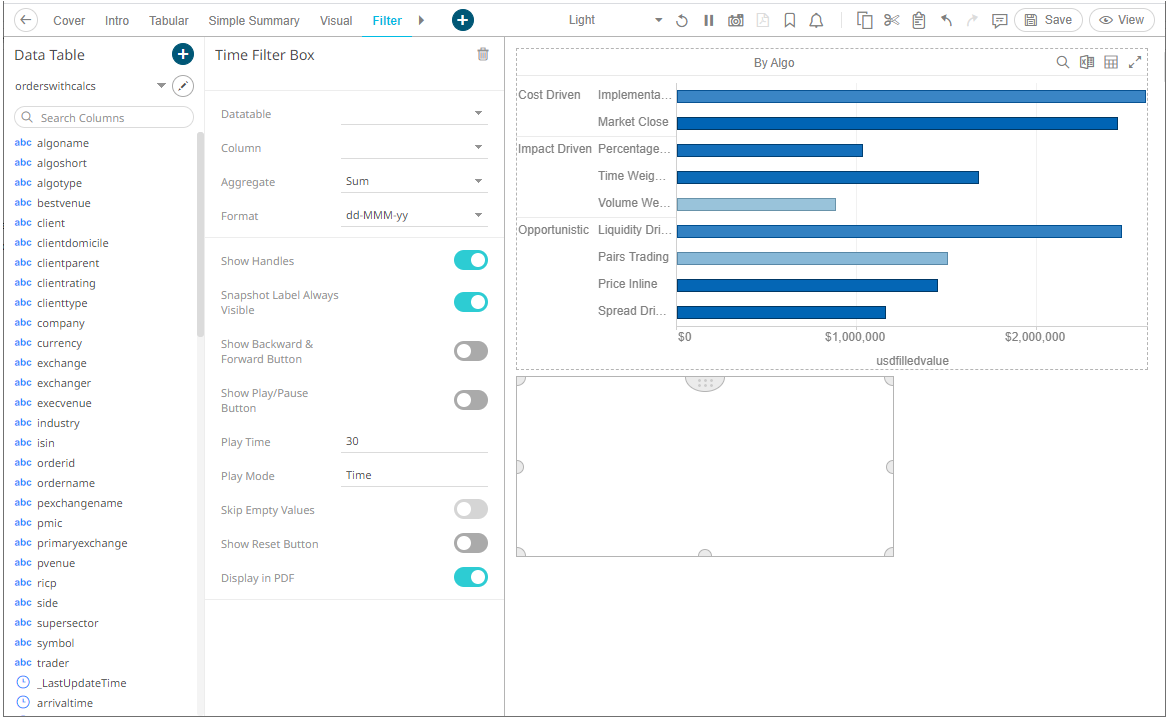Image resolution: width=1169 pixels, height=720 pixels.
Task: Open the Tabular tab
Action: coord(169,20)
